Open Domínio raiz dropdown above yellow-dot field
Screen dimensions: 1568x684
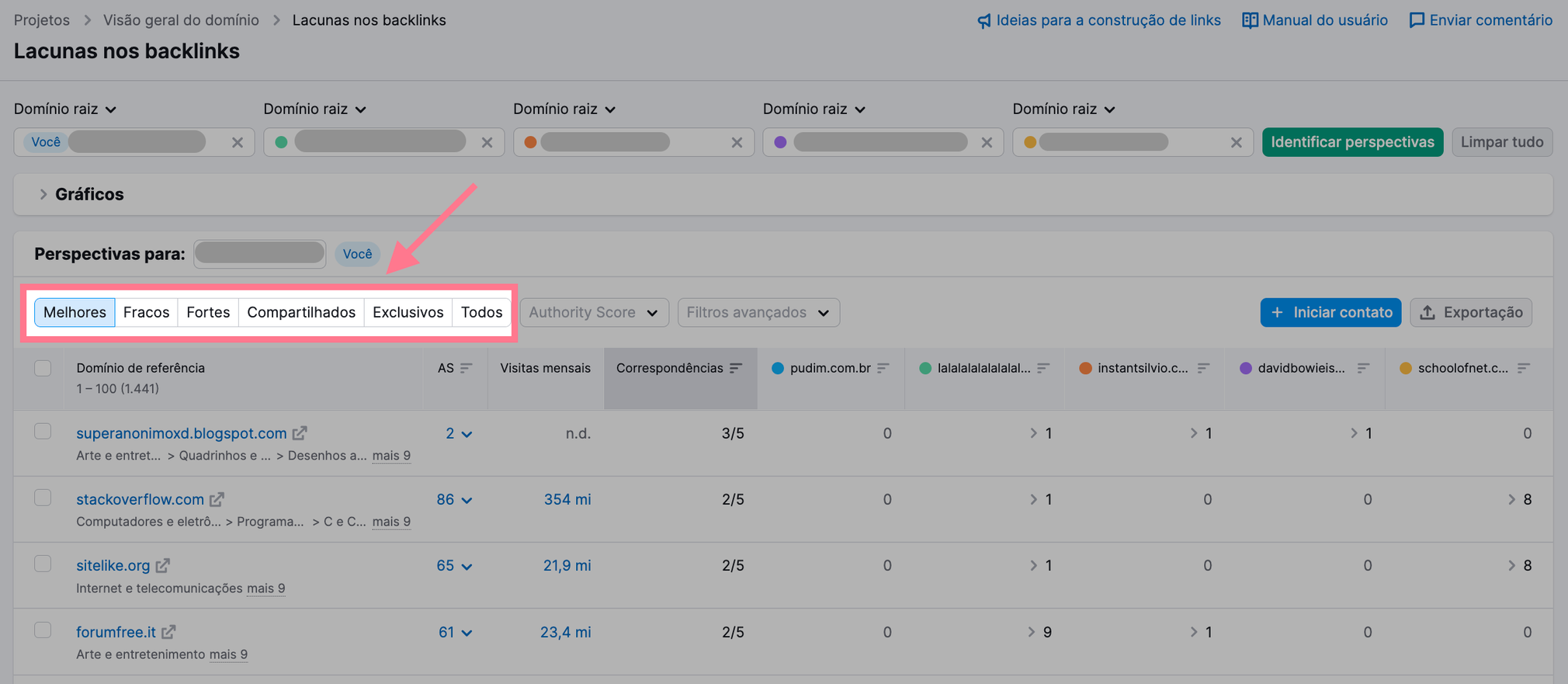(x=1064, y=109)
